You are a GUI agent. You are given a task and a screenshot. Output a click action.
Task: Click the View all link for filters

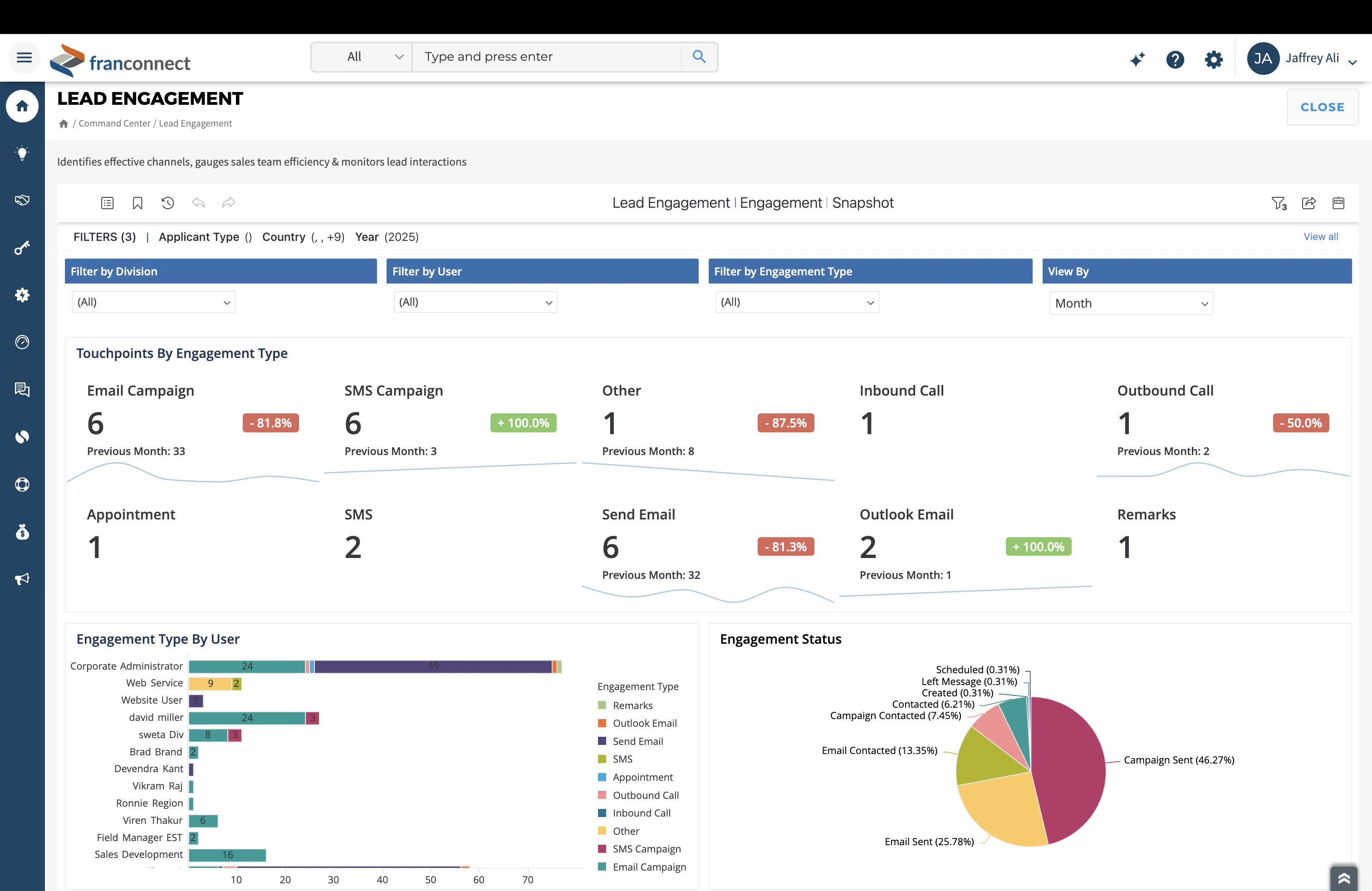click(1321, 236)
